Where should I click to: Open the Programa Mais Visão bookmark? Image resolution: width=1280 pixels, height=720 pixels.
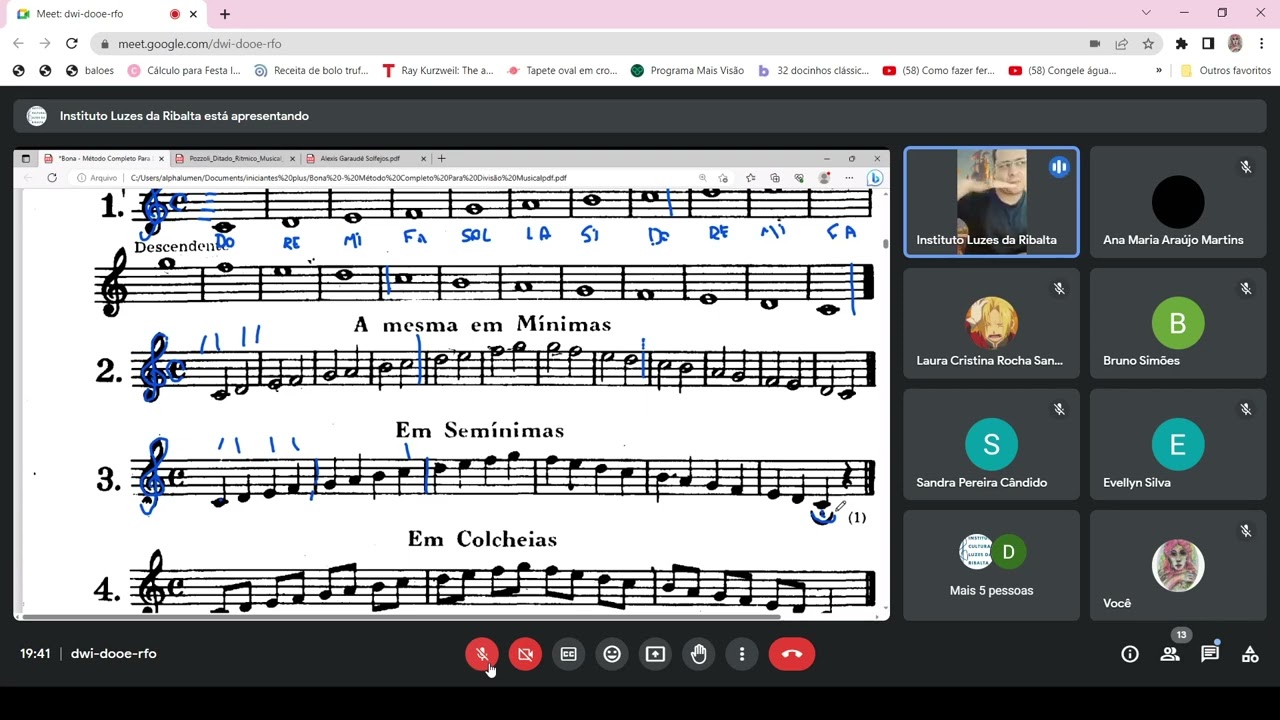point(687,71)
